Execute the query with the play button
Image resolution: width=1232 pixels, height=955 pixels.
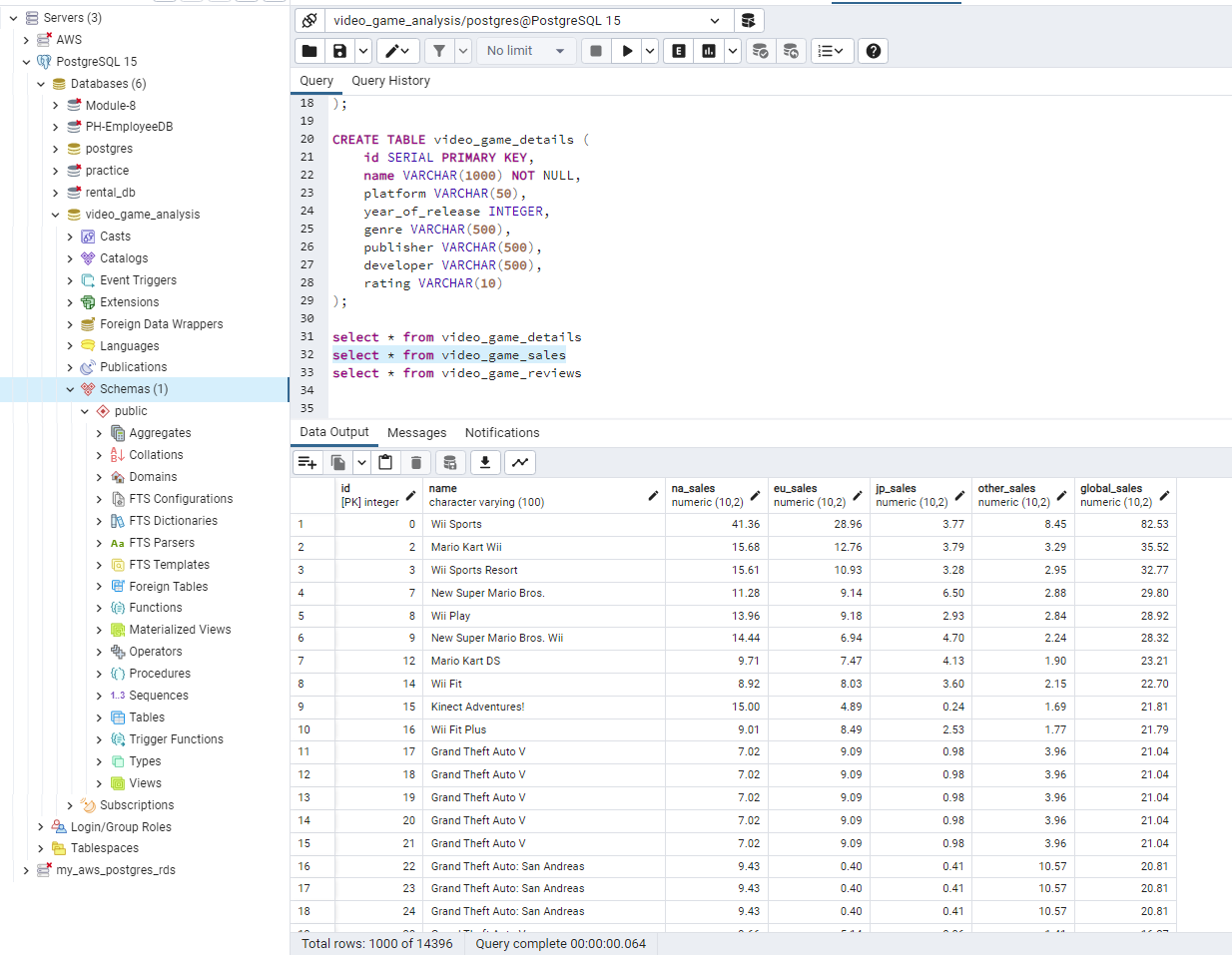click(627, 50)
